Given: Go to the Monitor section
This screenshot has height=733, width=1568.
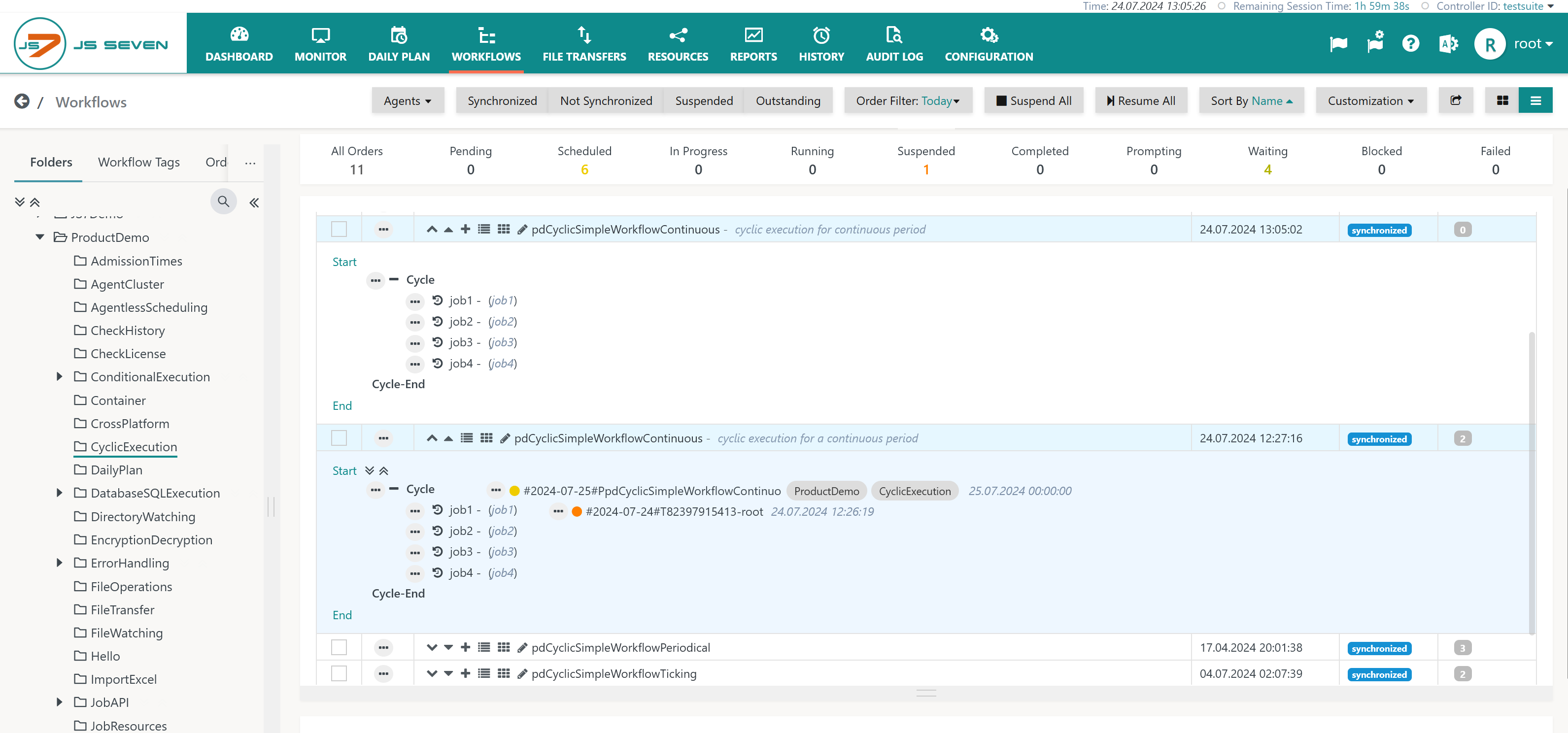Looking at the screenshot, I should point(320,44).
